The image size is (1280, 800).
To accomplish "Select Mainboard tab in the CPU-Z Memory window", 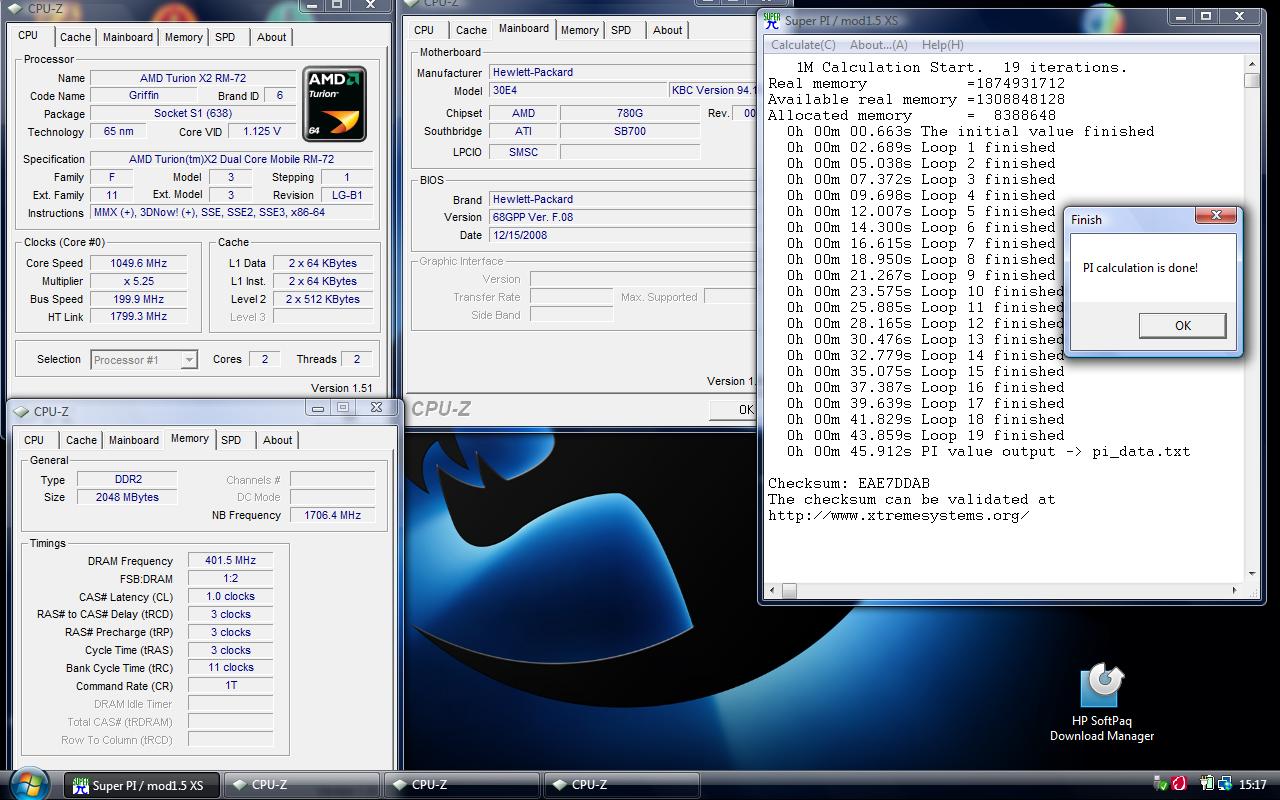I will [x=134, y=440].
